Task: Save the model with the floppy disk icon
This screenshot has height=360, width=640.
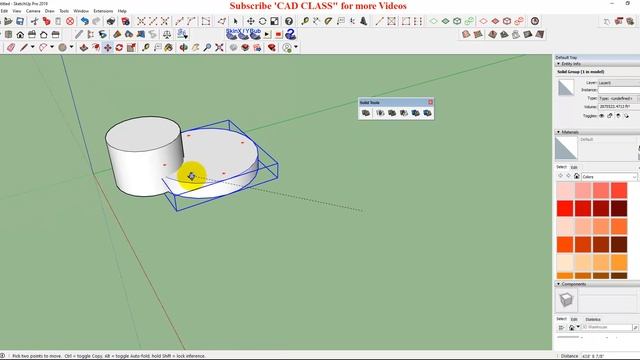Action: [20, 21]
